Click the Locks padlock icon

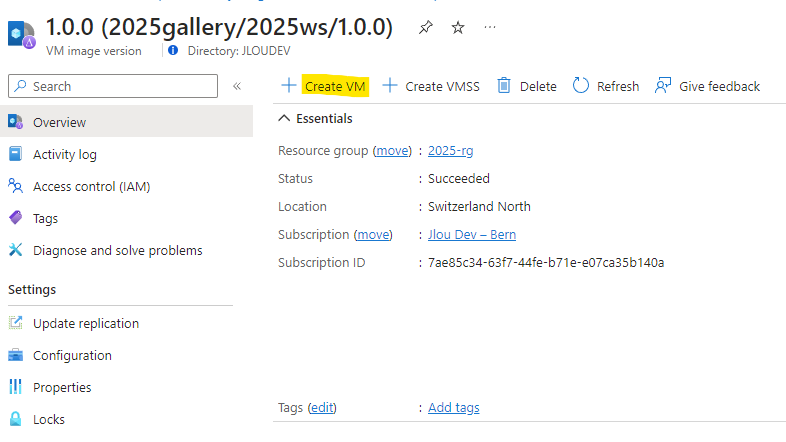pyautogui.click(x=16, y=418)
